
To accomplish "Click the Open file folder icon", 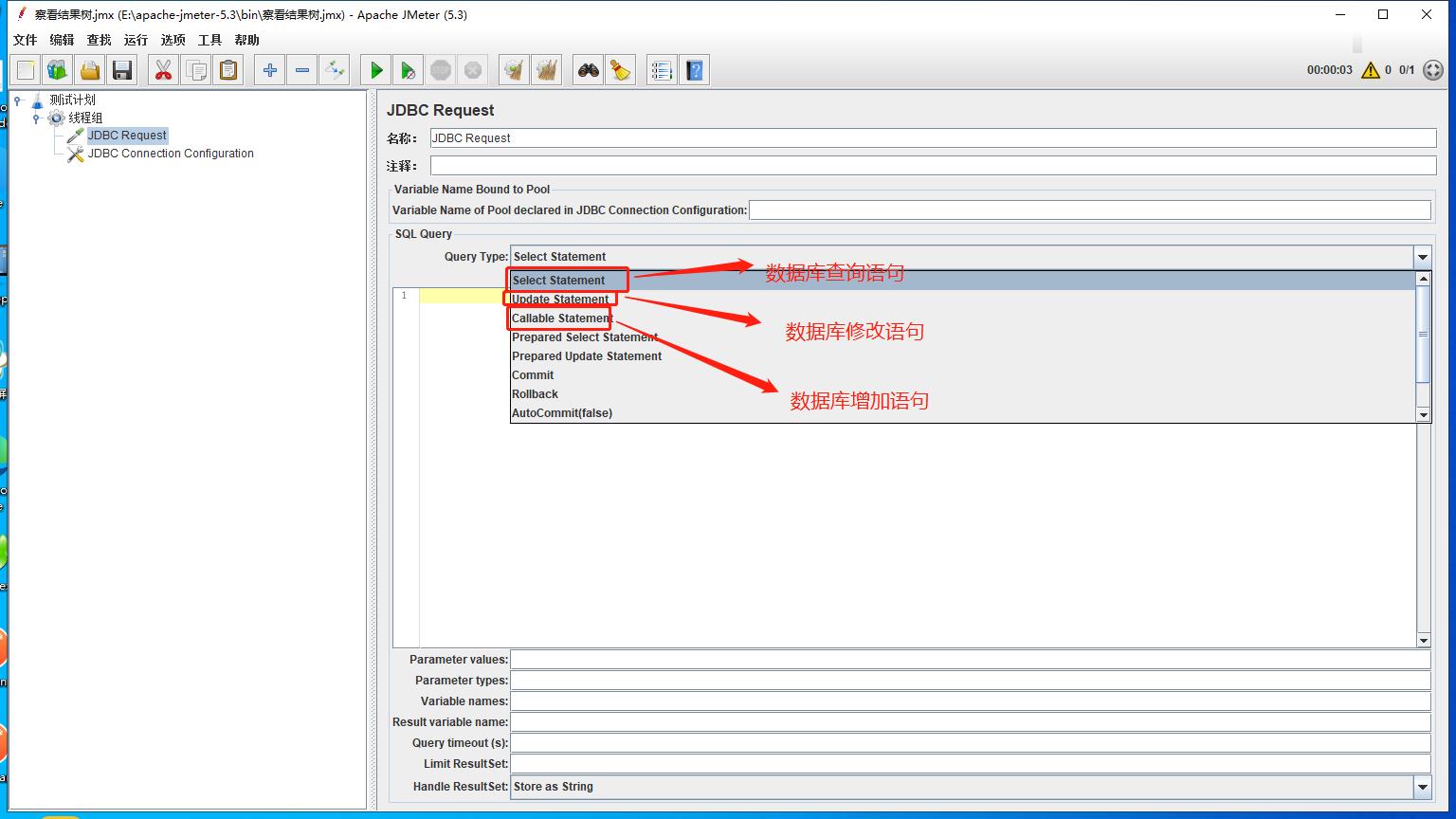I will (x=90, y=70).
